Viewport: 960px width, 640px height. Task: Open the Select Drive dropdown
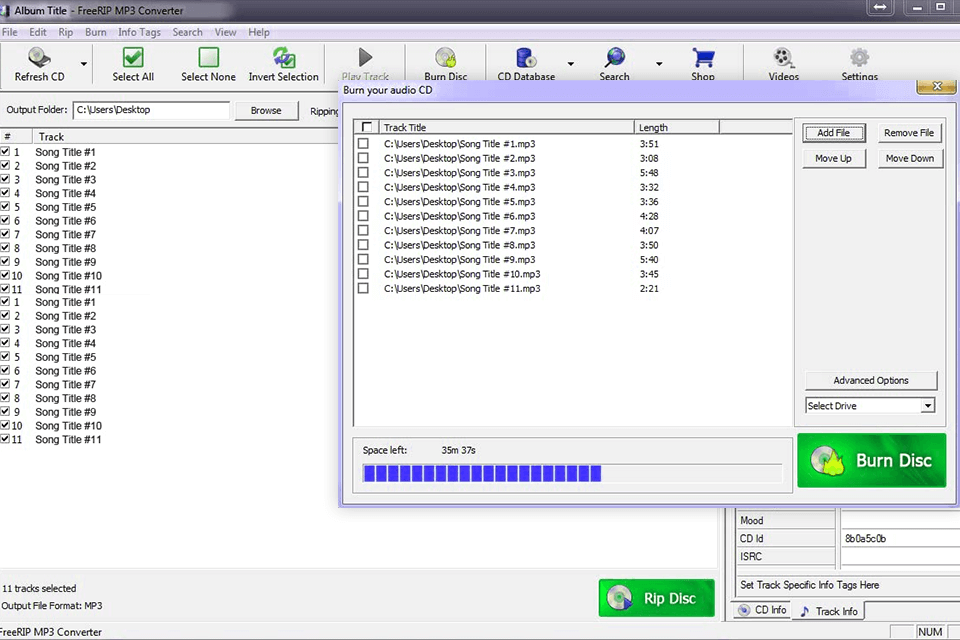[x=870, y=406]
